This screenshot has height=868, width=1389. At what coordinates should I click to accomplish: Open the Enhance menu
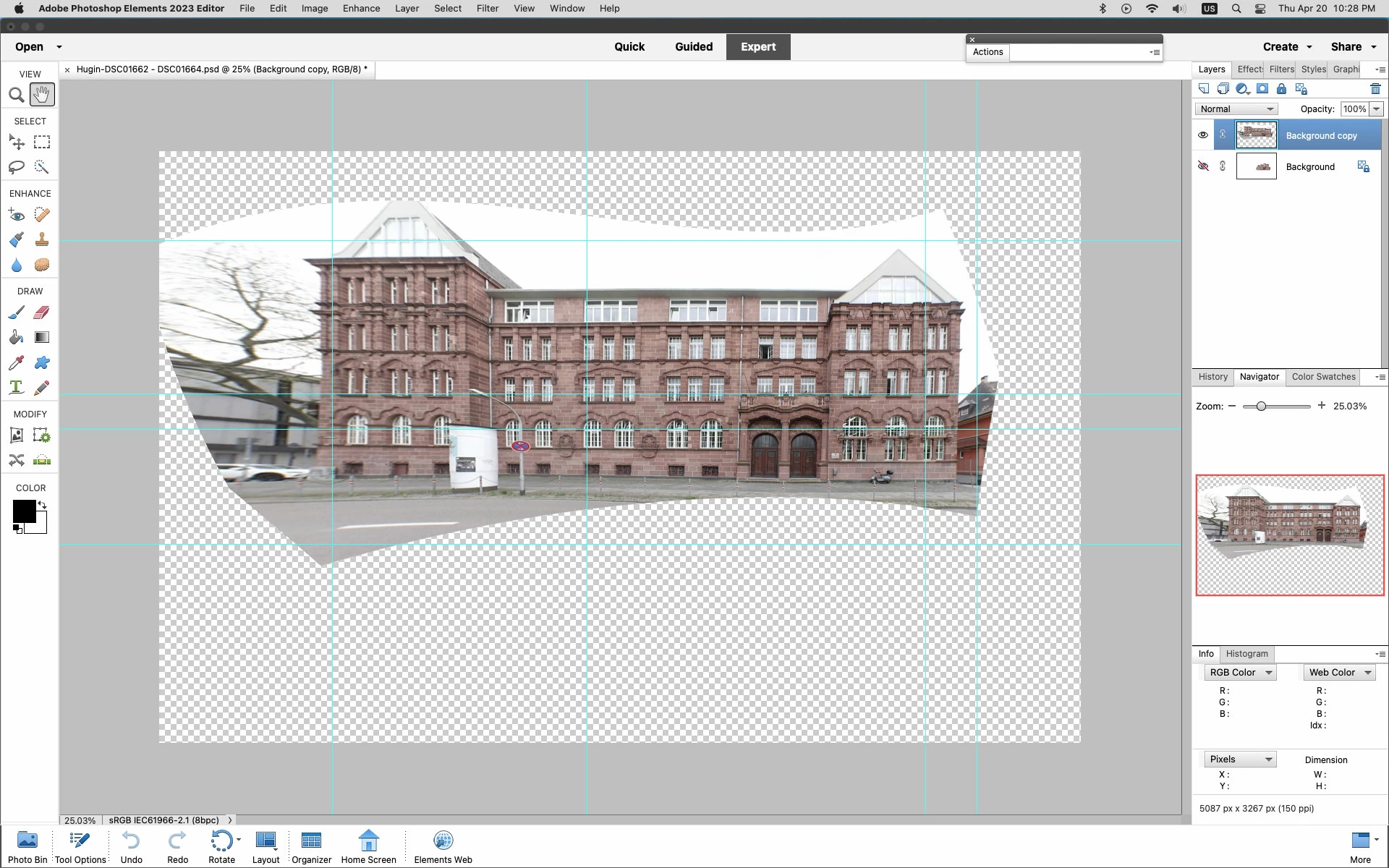coord(361,9)
